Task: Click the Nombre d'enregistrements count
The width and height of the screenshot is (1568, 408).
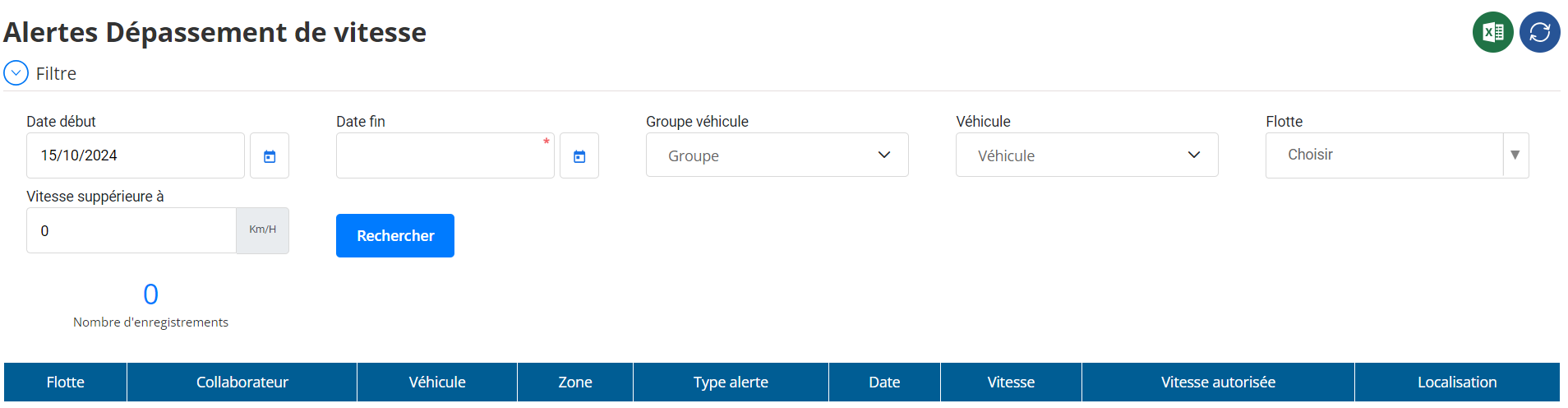Action: (x=150, y=294)
